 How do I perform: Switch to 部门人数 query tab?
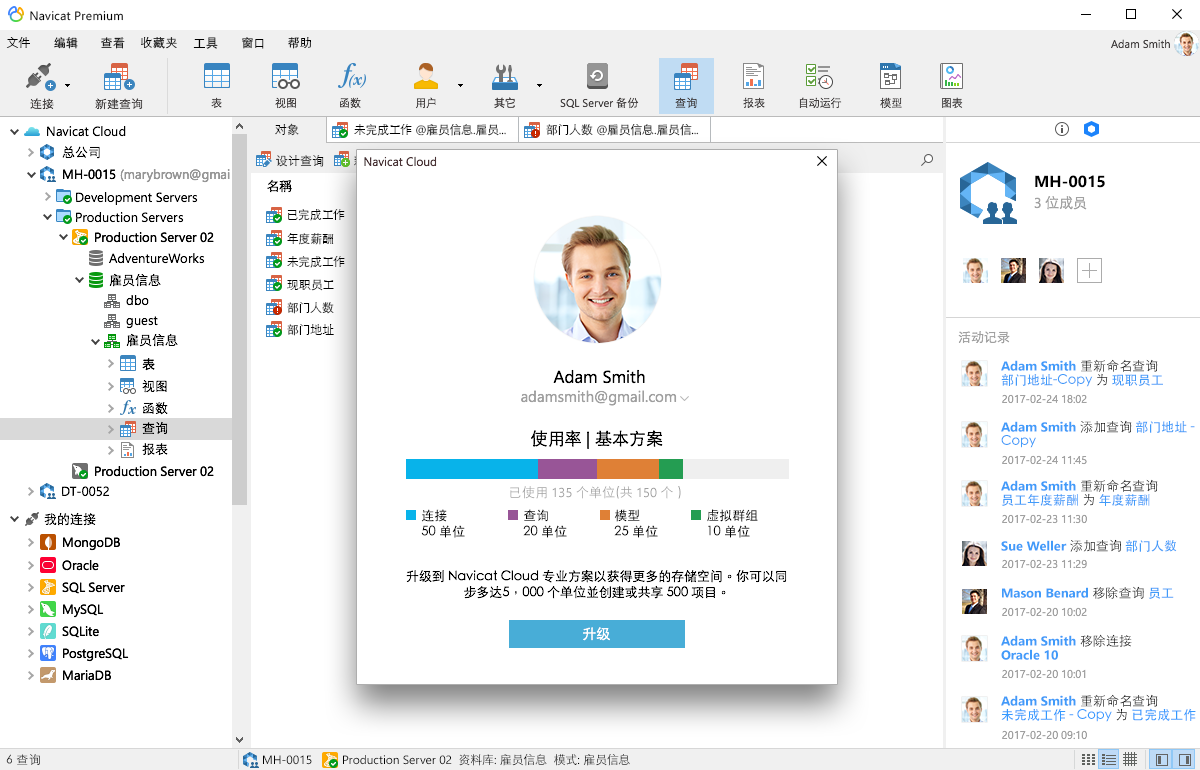click(x=614, y=130)
